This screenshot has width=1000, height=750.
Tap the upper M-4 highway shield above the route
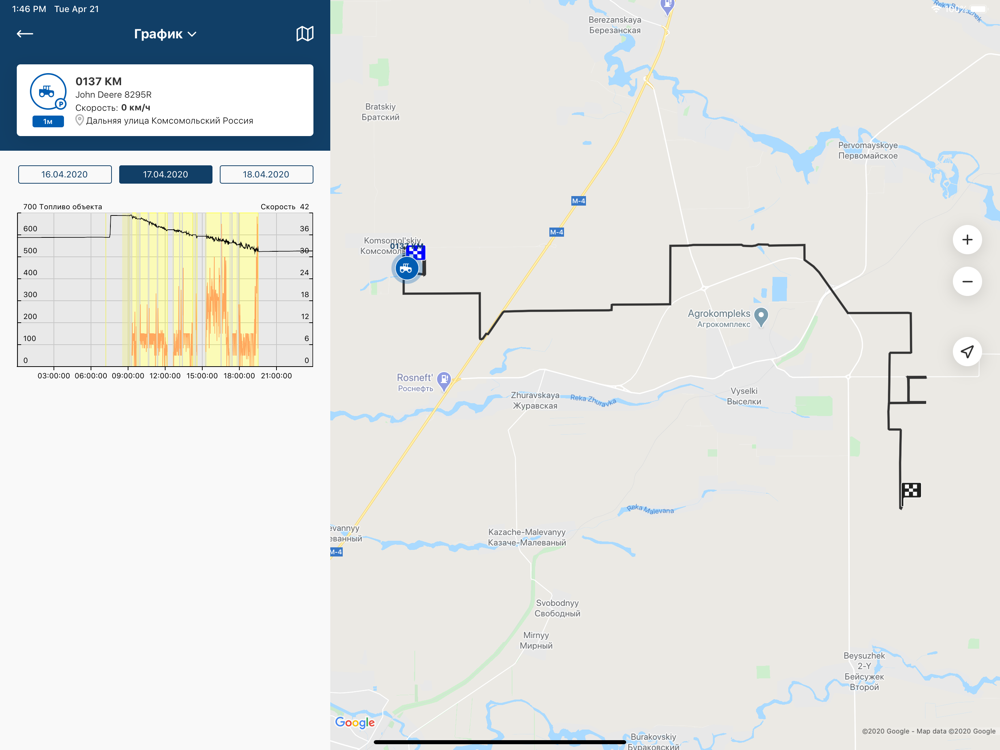coord(578,201)
